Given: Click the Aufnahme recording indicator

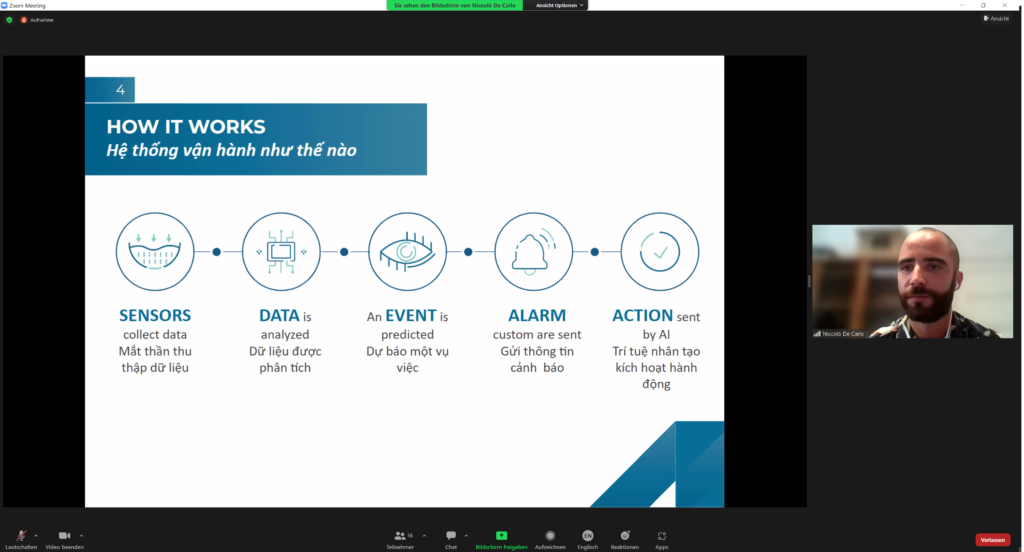Looking at the screenshot, I should click(x=37, y=19).
